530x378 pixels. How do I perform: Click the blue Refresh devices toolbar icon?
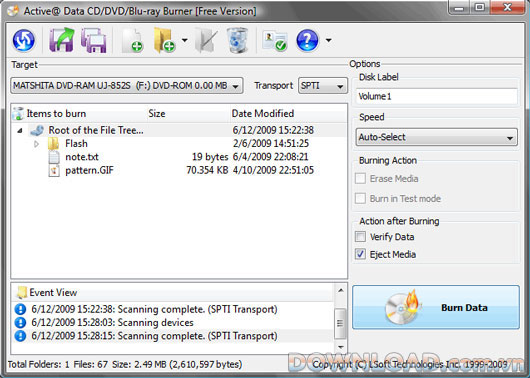[x=24, y=40]
